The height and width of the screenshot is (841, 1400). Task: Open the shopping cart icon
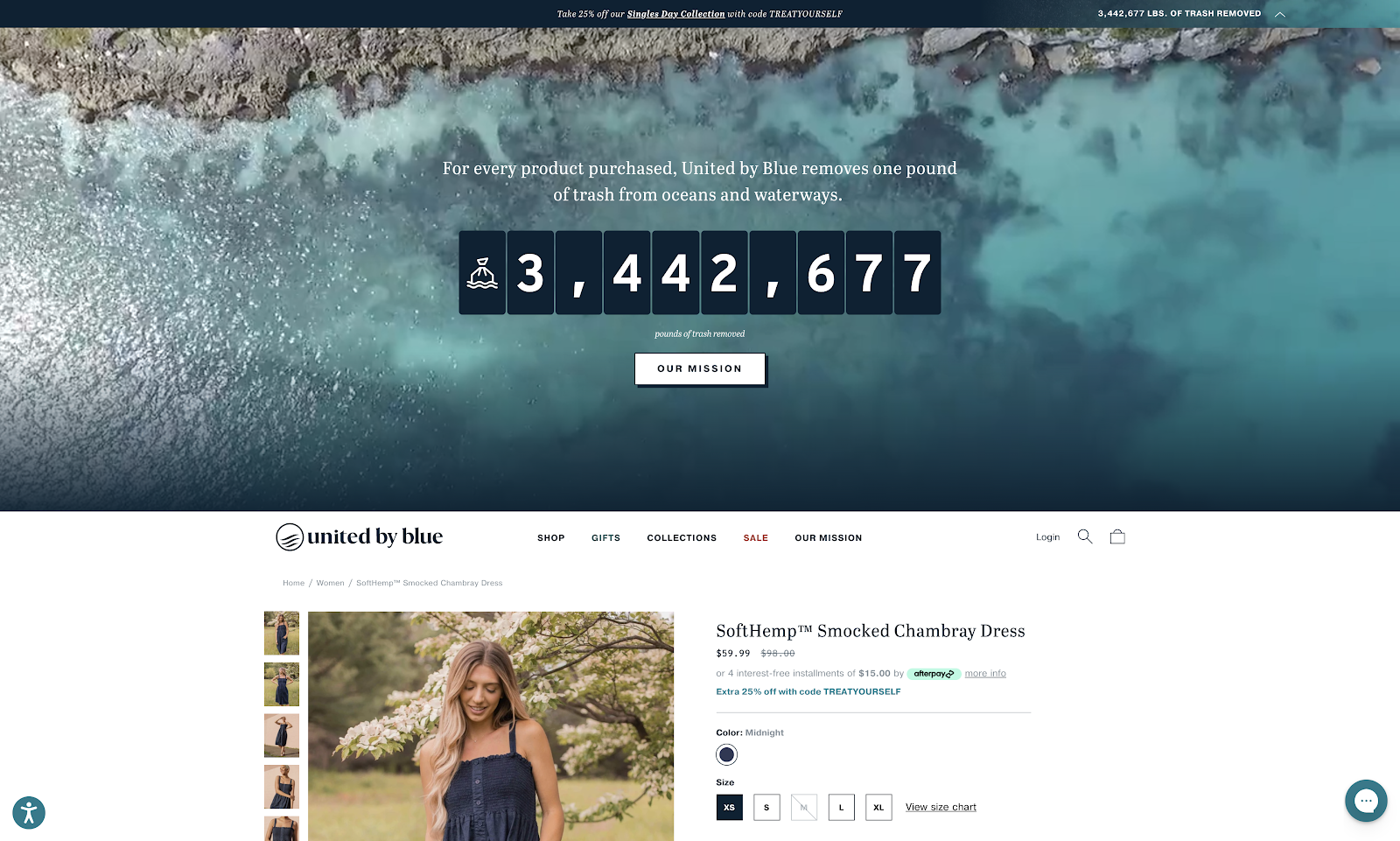[1117, 536]
